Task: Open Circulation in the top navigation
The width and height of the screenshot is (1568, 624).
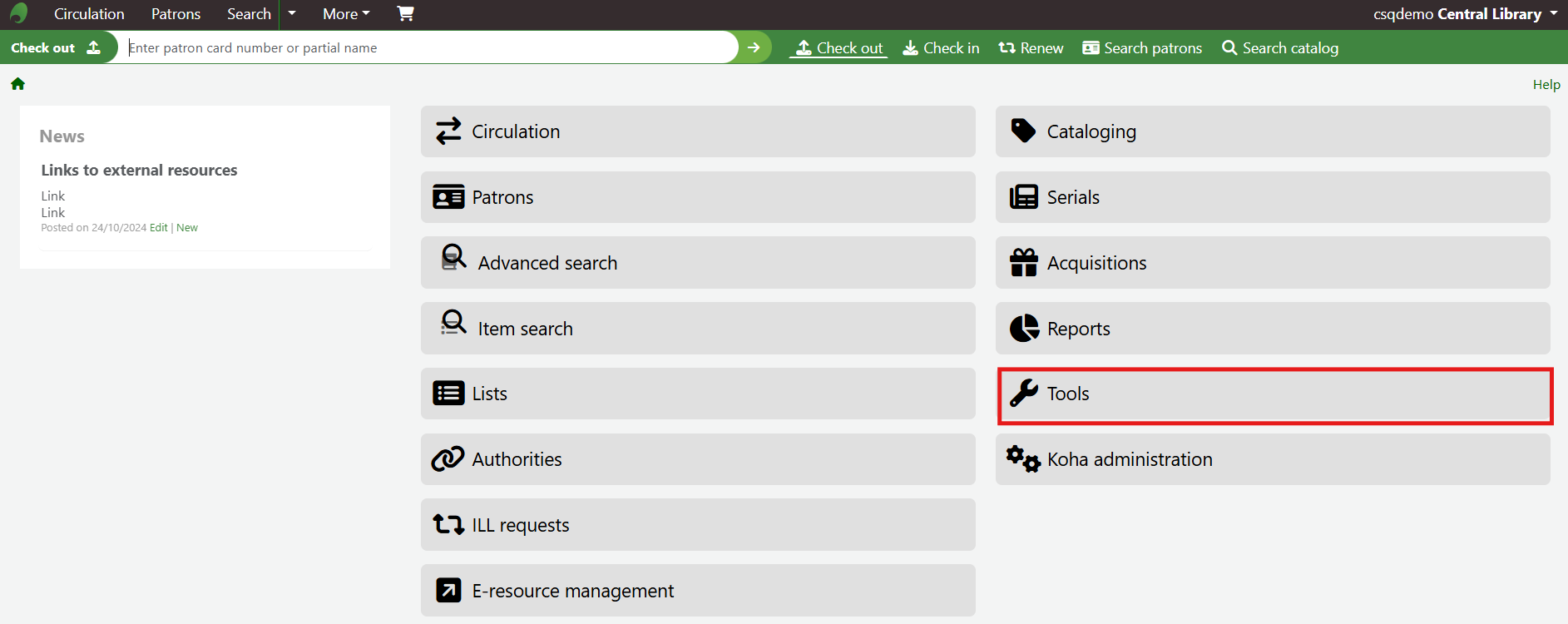Action: coord(89,13)
